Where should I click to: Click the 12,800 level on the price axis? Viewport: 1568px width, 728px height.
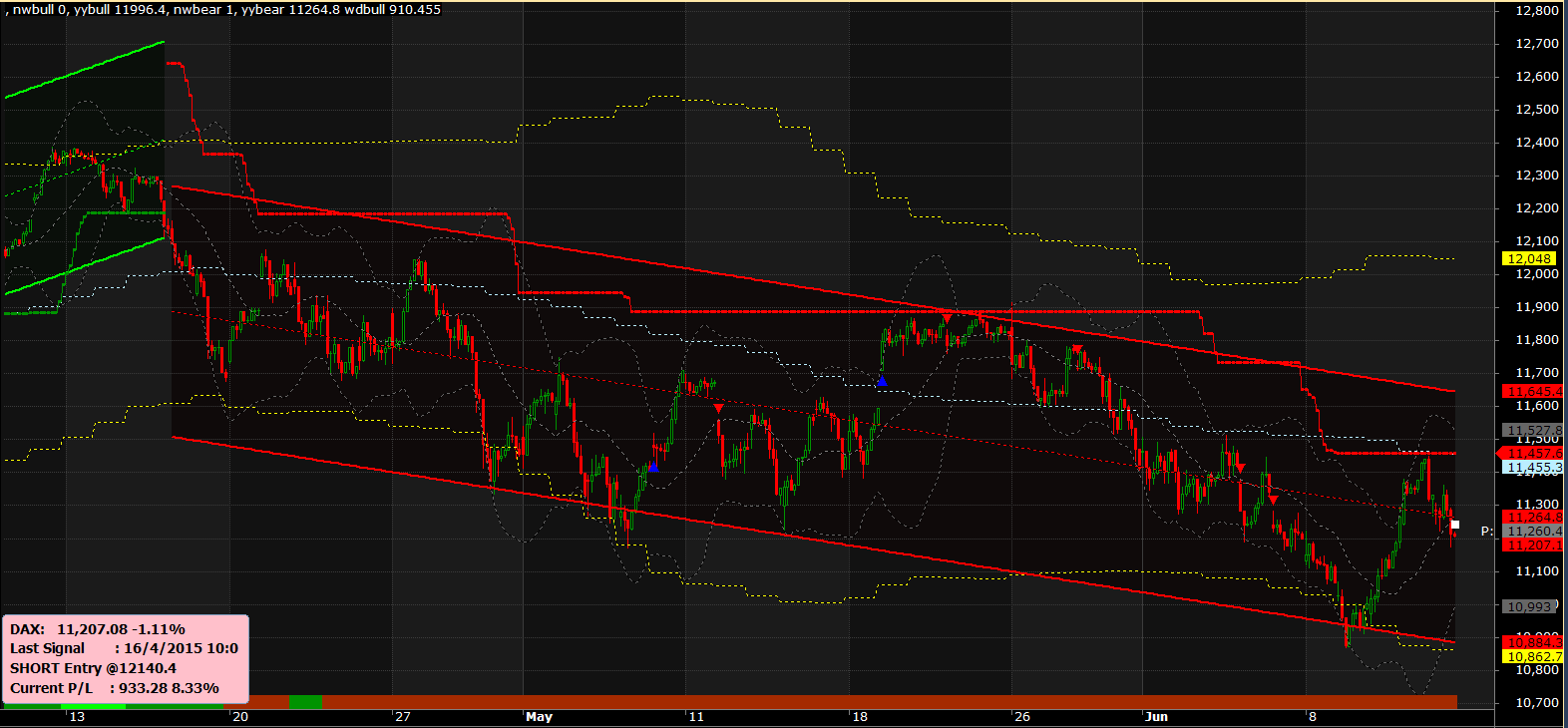1537,11
